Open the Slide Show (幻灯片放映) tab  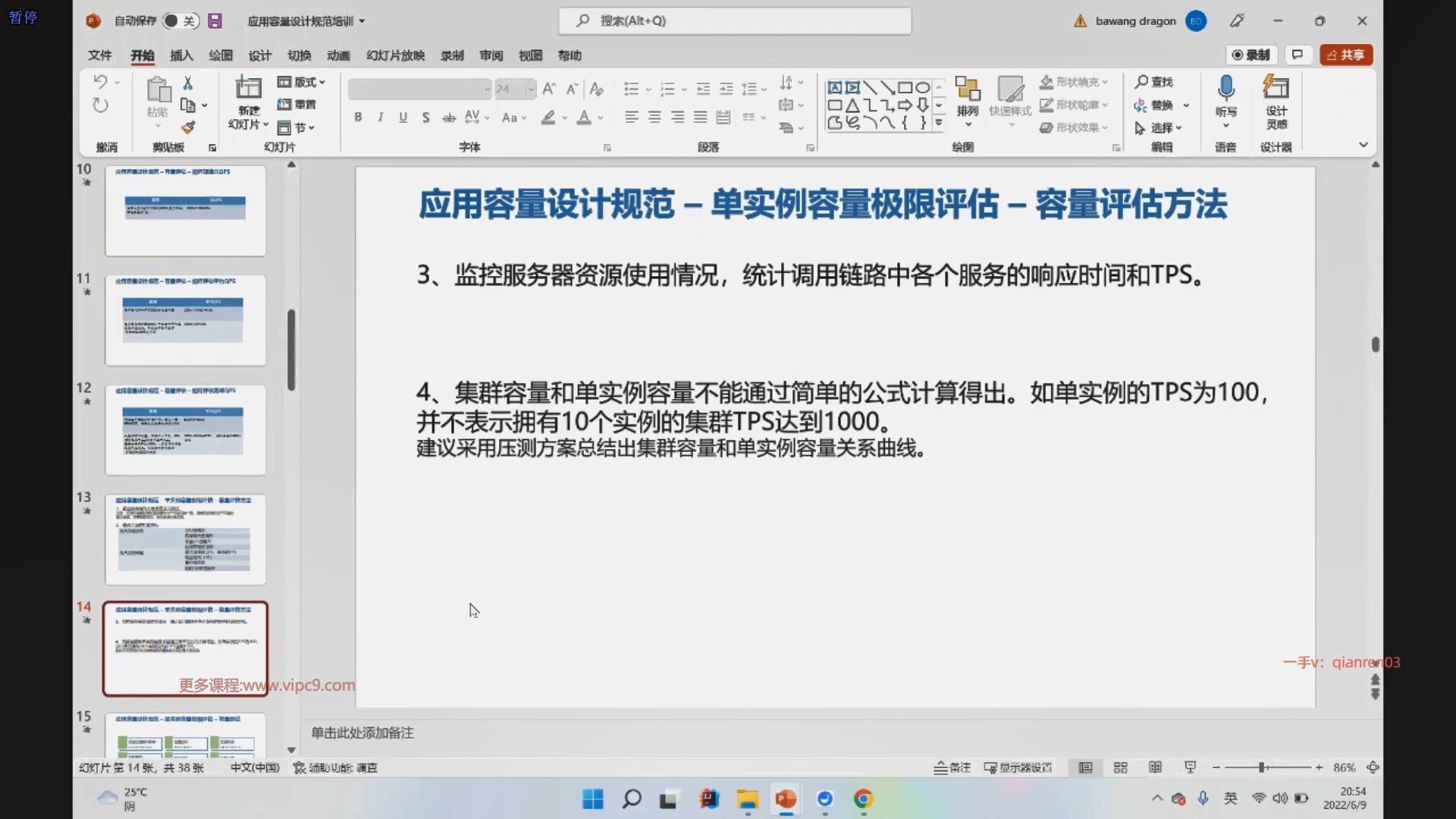pos(395,55)
